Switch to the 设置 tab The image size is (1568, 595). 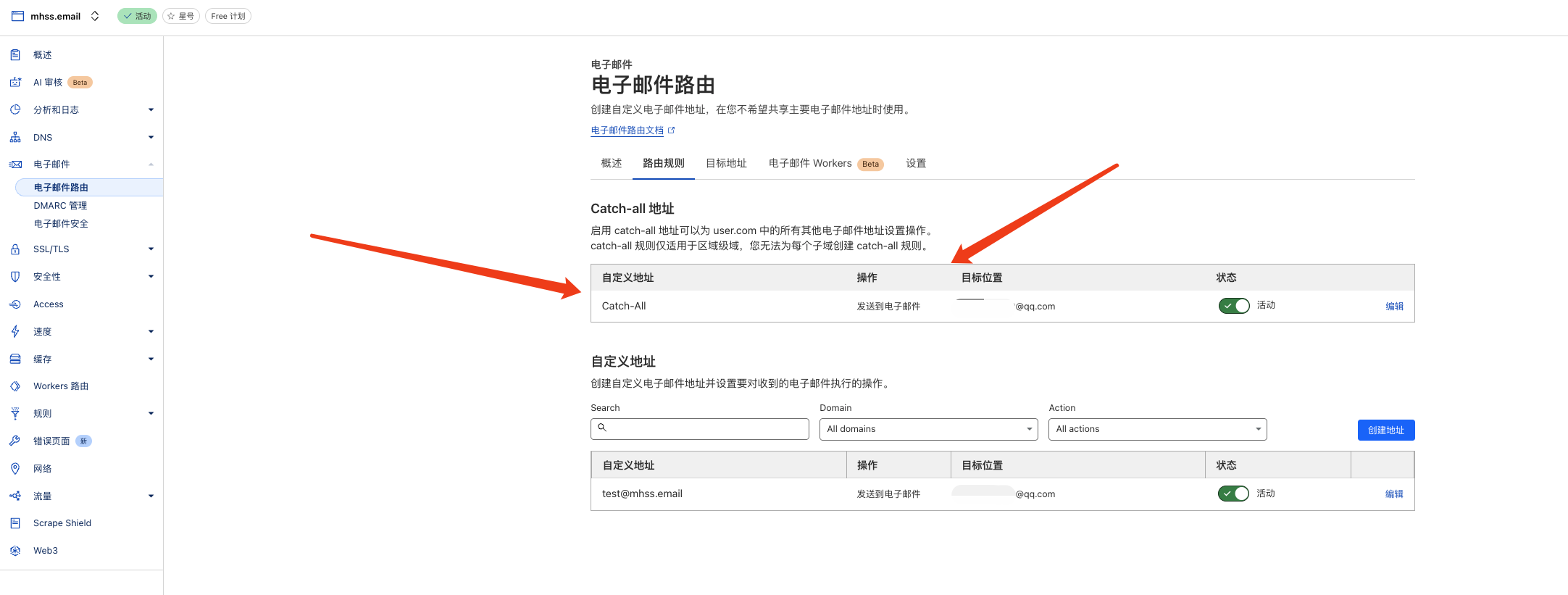click(916, 164)
